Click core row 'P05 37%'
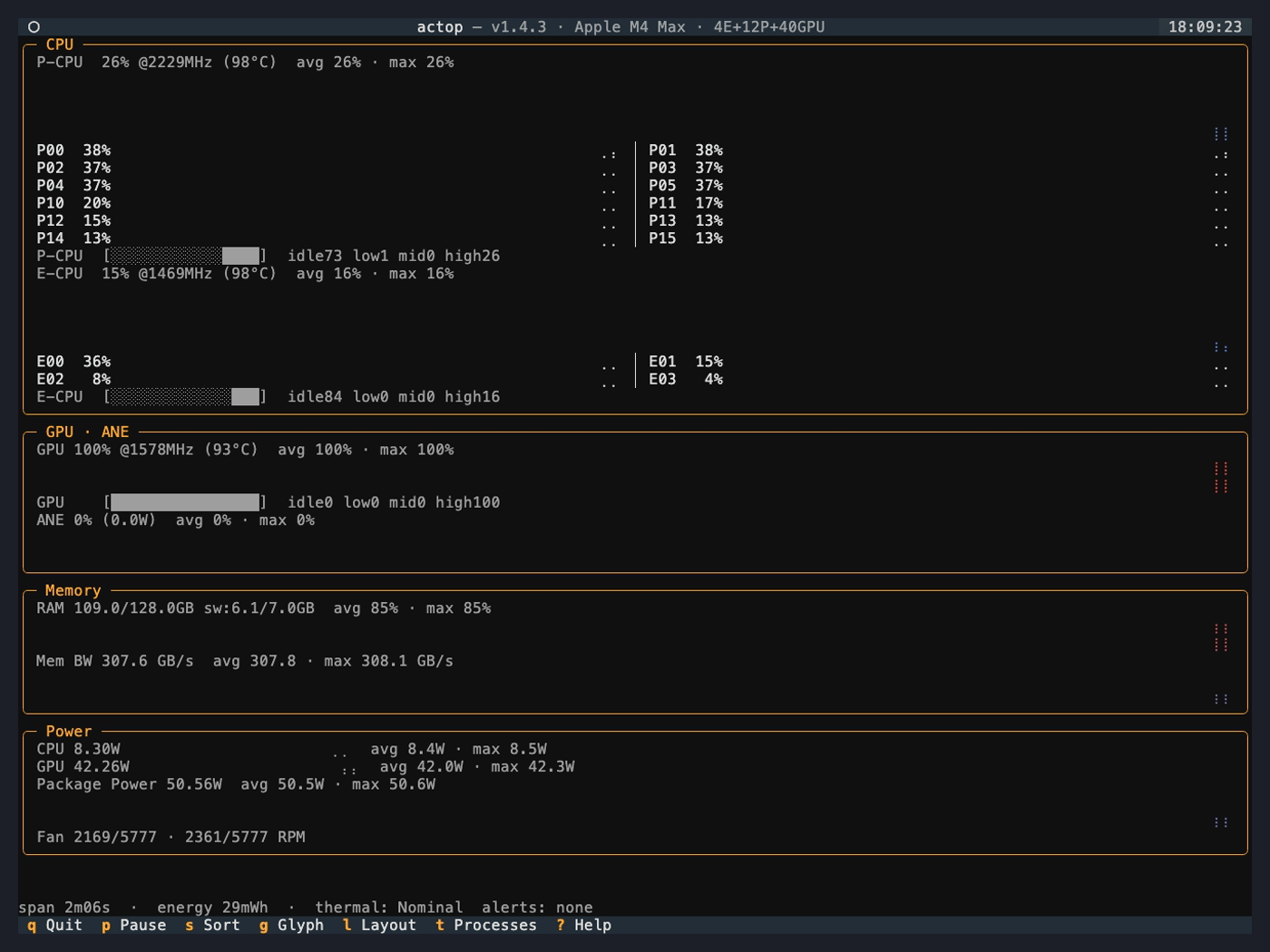This screenshot has height=952, width=1270. point(686,186)
